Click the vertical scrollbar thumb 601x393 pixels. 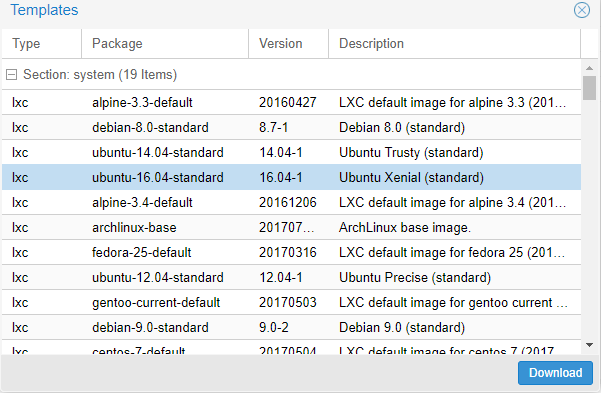click(x=590, y=88)
